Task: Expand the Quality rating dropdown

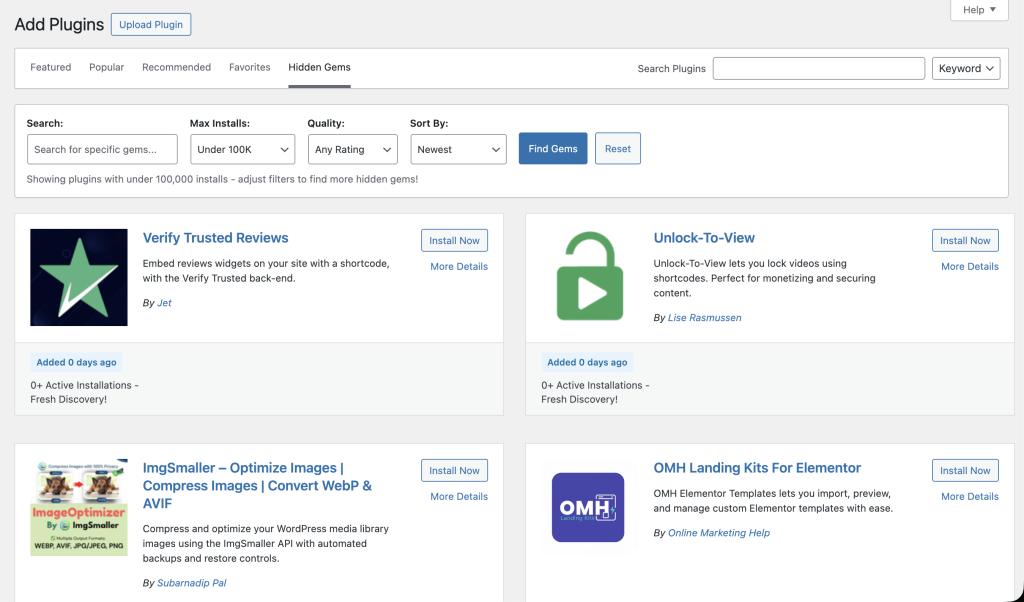Action: tap(353, 150)
